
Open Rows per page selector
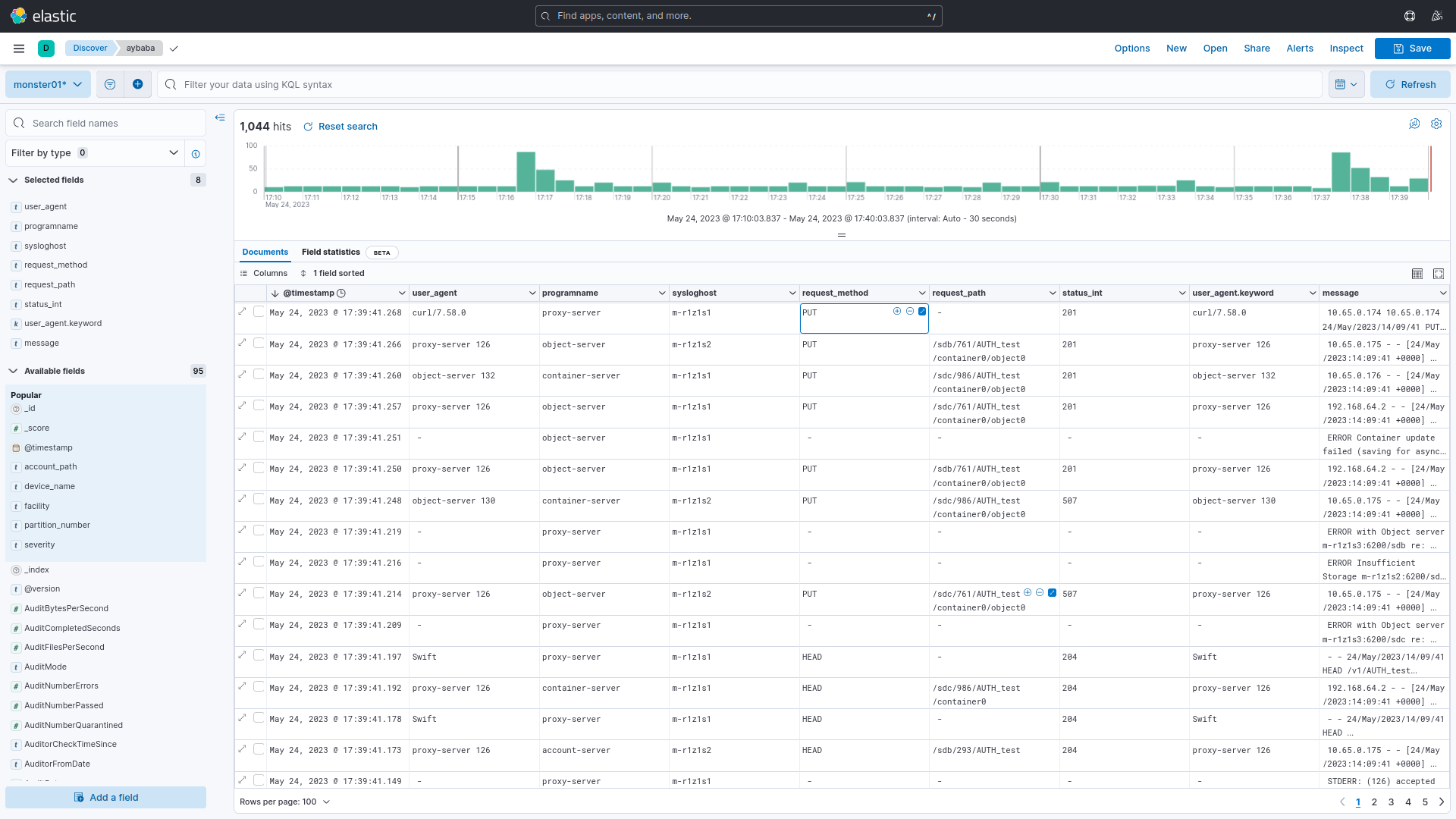click(285, 802)
